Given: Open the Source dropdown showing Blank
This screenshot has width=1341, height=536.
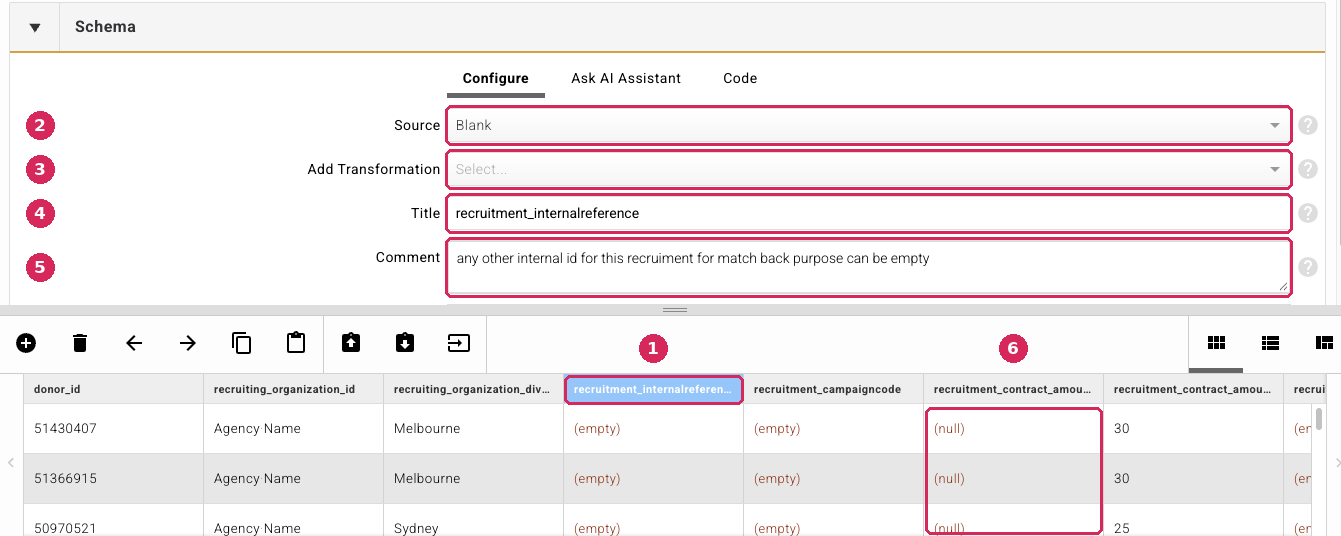Looking at the screenshot, I should click(x=868, y=125).
